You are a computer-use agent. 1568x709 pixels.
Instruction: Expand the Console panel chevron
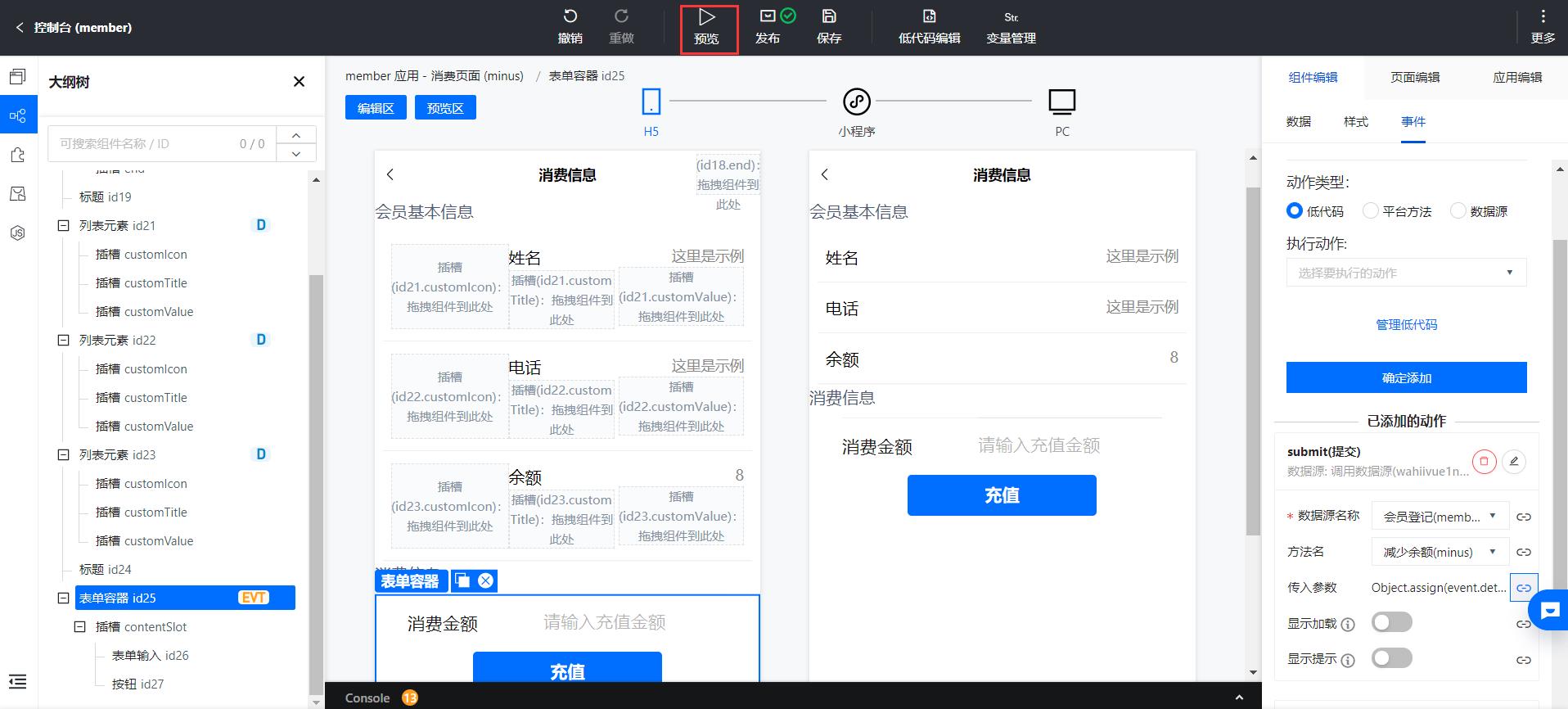[1239, 698]
